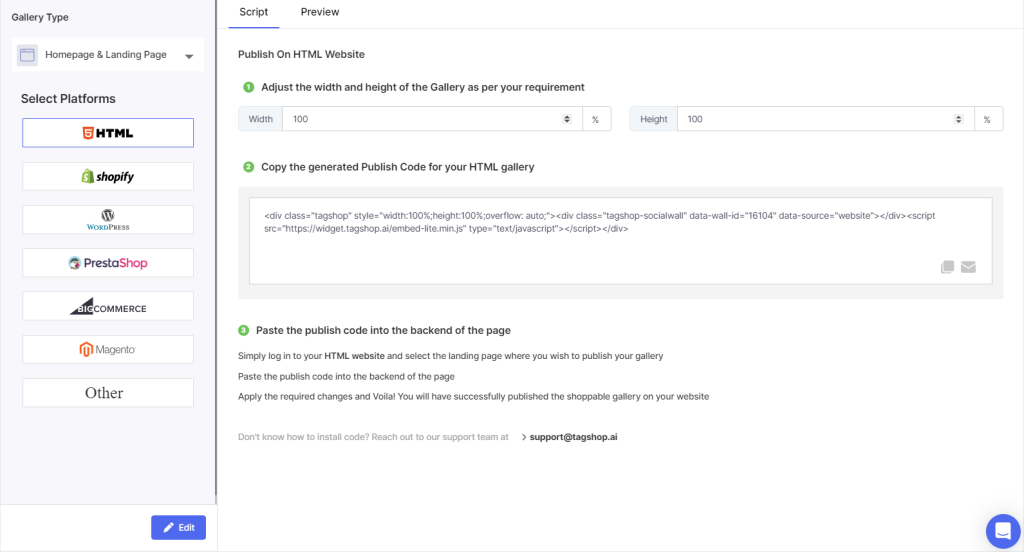This screenshot has height=552, width=1024.
Task: Click the Width label
Action: coord(261,119)
